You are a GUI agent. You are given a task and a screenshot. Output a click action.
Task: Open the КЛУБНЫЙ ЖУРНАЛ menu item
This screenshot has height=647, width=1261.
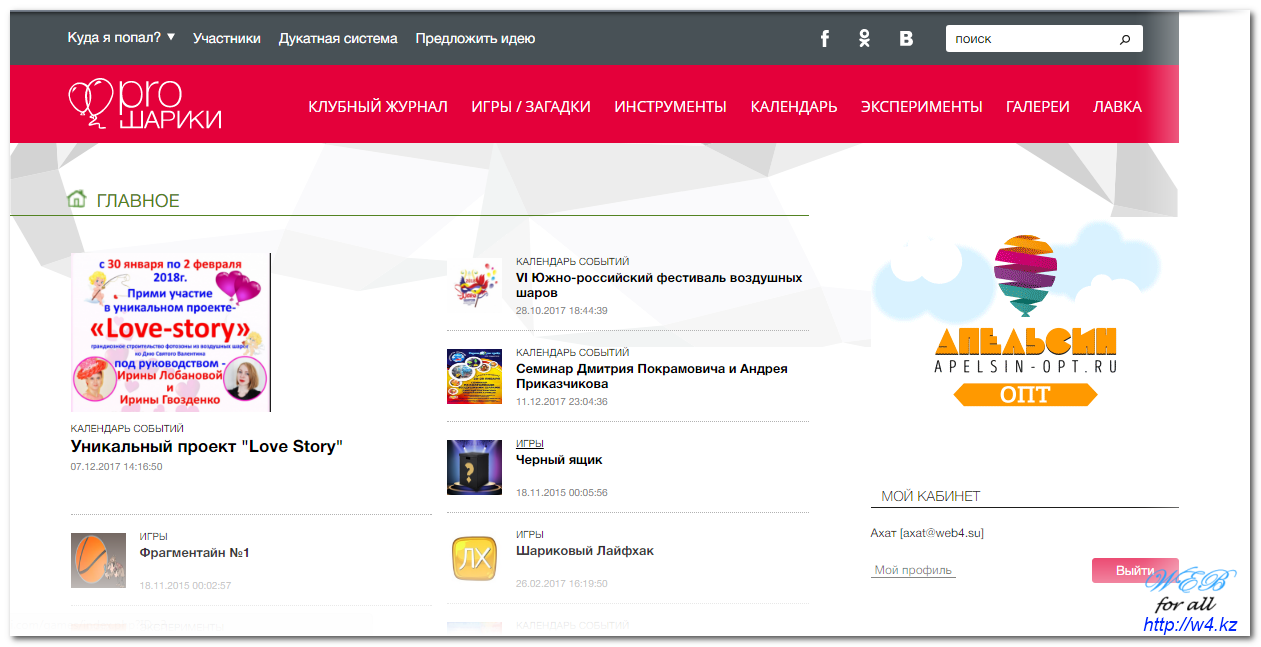click(x=378, y=106)
